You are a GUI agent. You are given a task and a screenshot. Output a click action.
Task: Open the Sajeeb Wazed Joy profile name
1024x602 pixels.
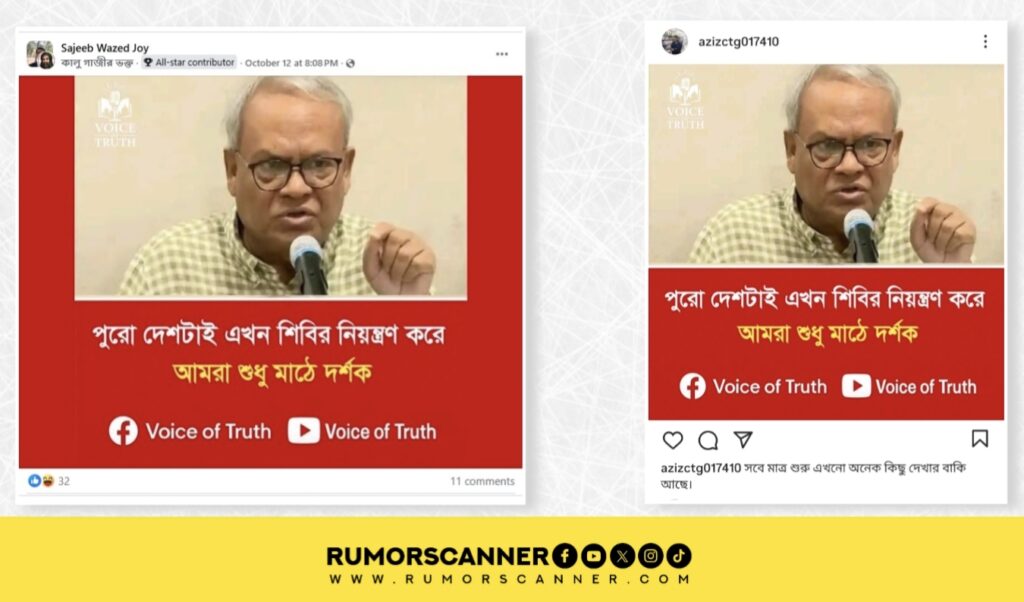pyautogui.click(x=104, y=48)
